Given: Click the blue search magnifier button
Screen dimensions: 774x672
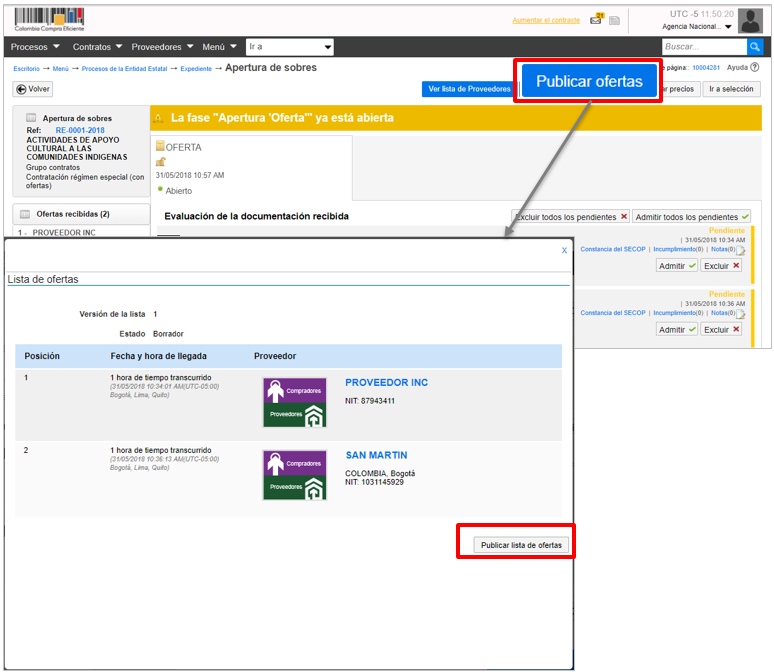Looking at the screenshot, I should click(x=755, y=47).
